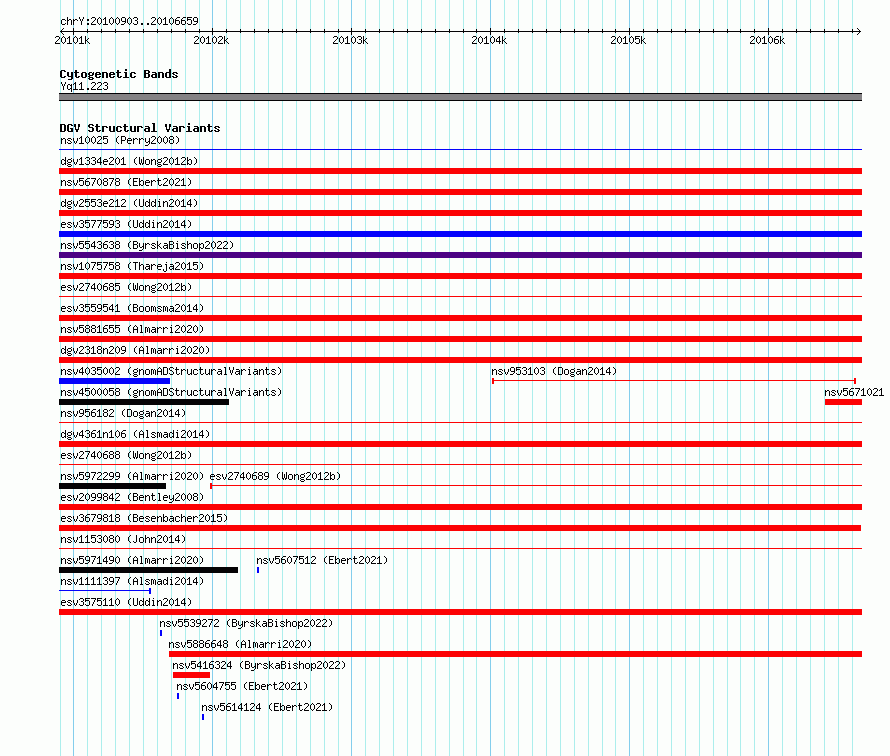Click nsv5614124 (Ebert2021) label
Image resolution: width=890 pixels, height=756 pixels.
pyautogui.click(x=267, y=707)
